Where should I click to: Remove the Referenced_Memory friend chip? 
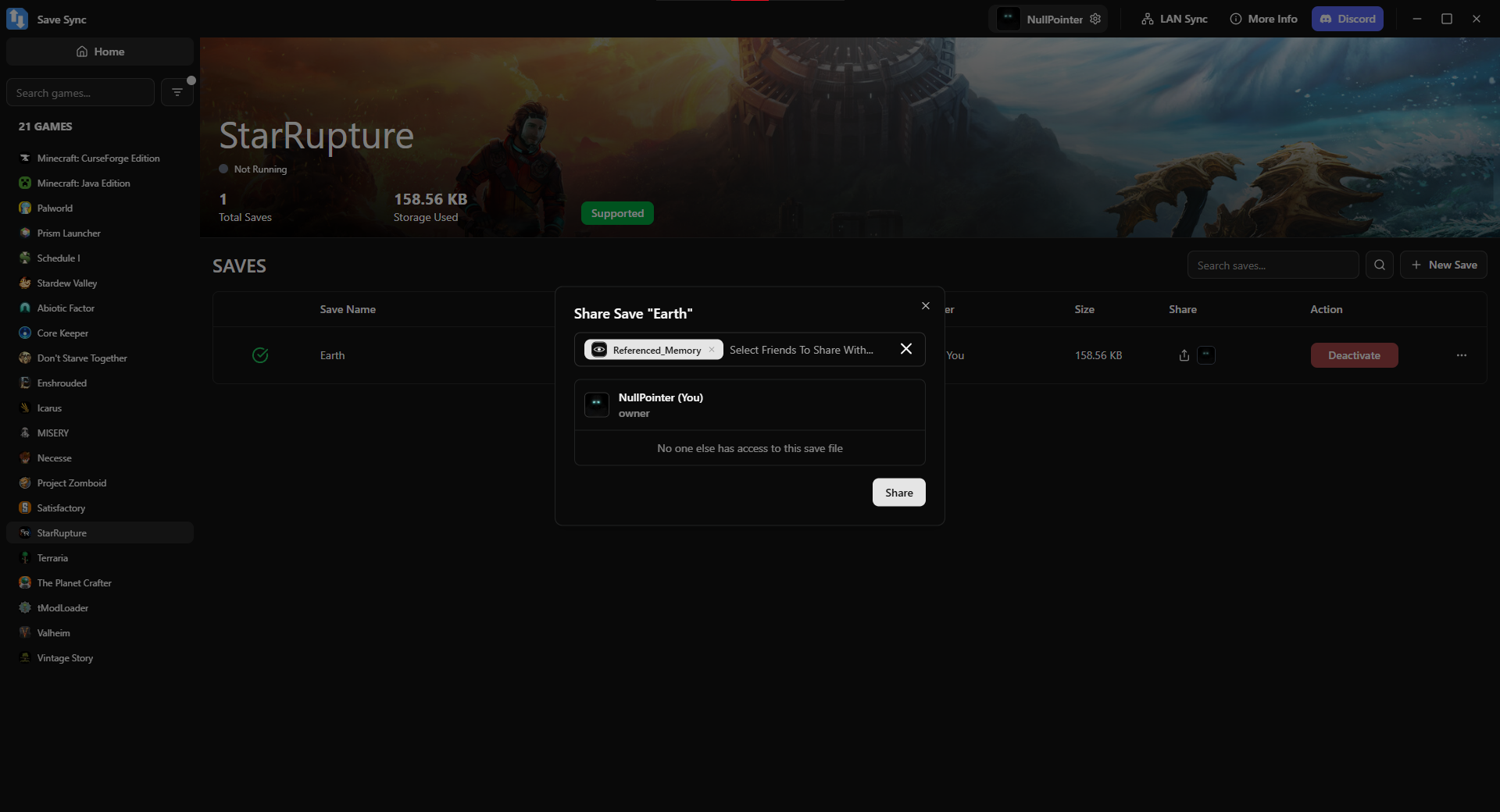coord(712,350)
